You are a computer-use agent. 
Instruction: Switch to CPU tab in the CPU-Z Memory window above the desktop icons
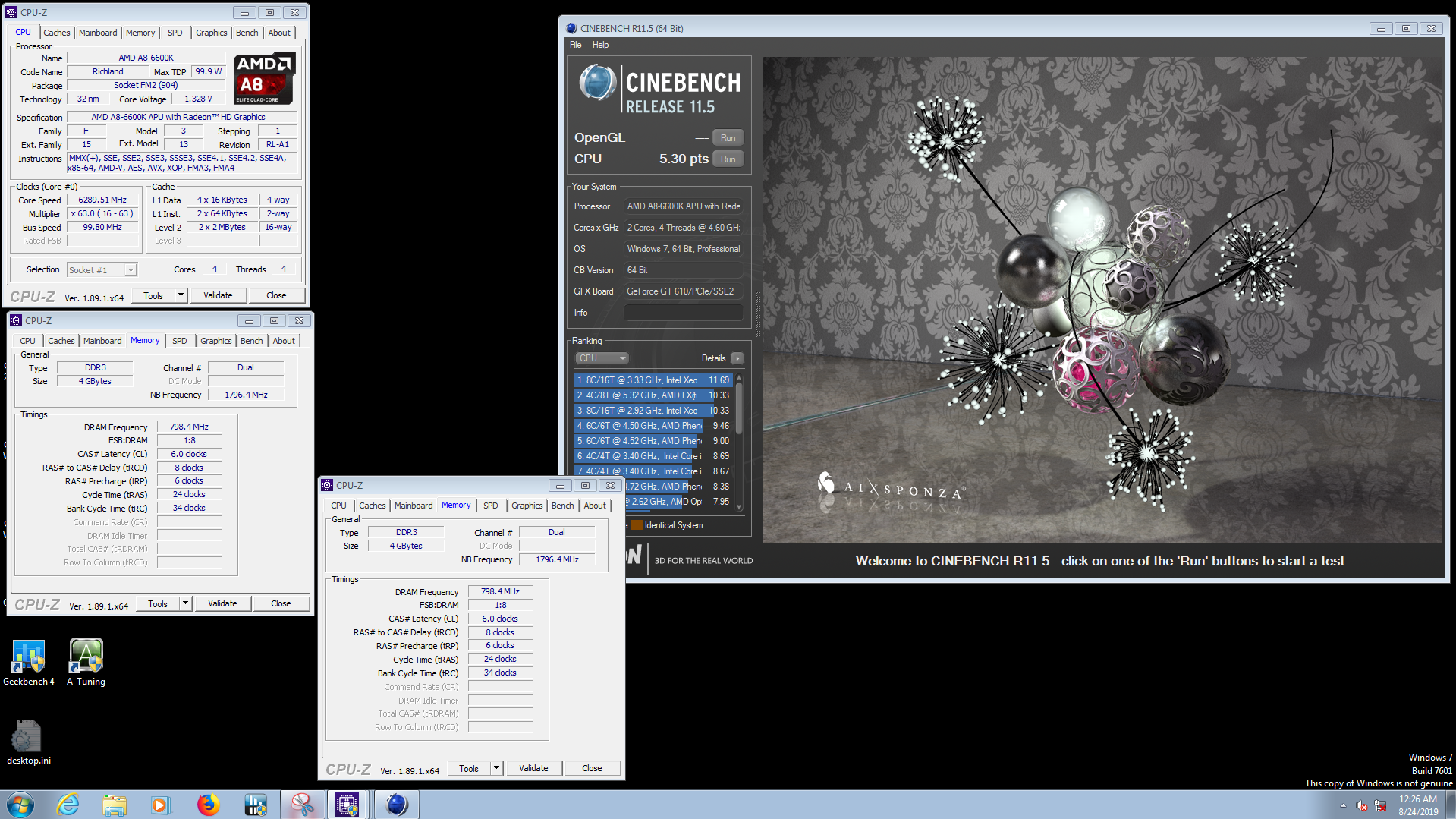28,341
